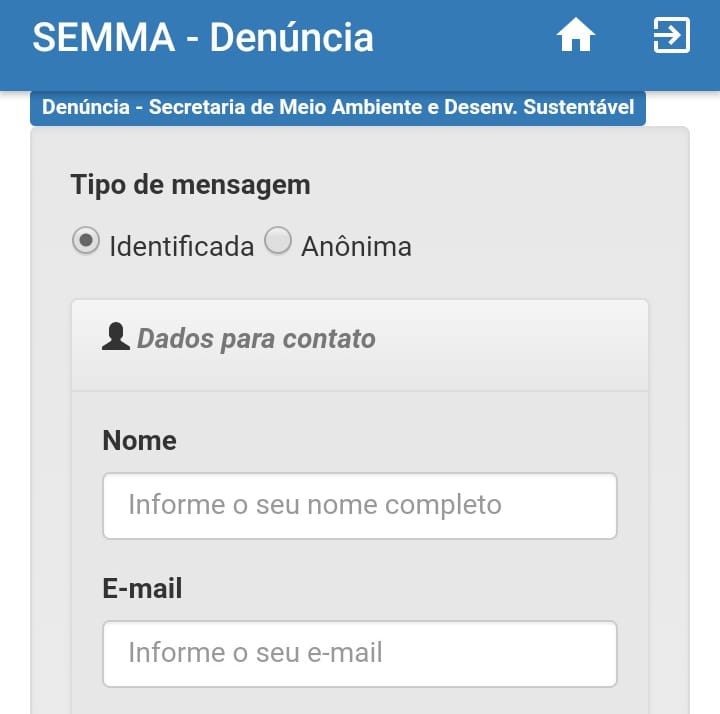
Task: Click the Dados para contato header
Action: coord(256,339)
